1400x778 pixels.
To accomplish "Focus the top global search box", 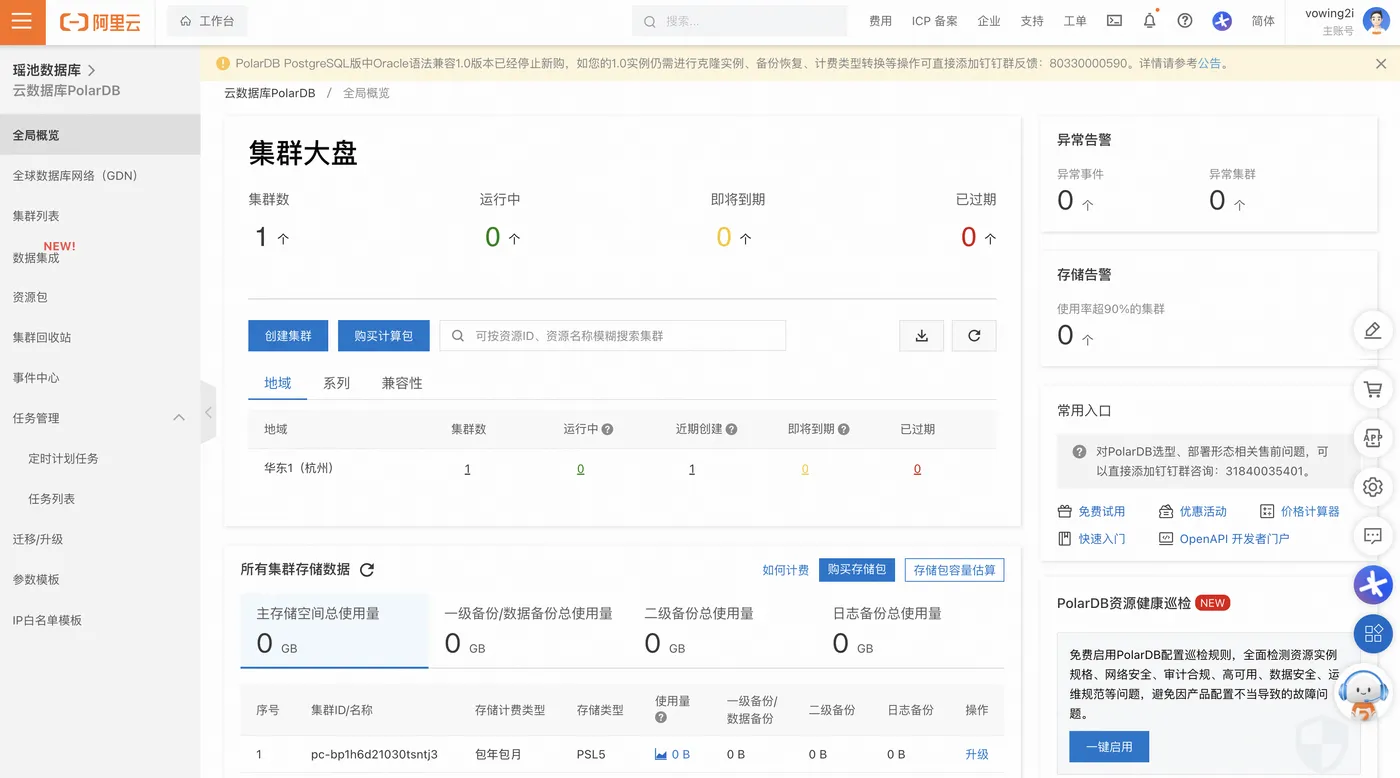I will (738, 21).
